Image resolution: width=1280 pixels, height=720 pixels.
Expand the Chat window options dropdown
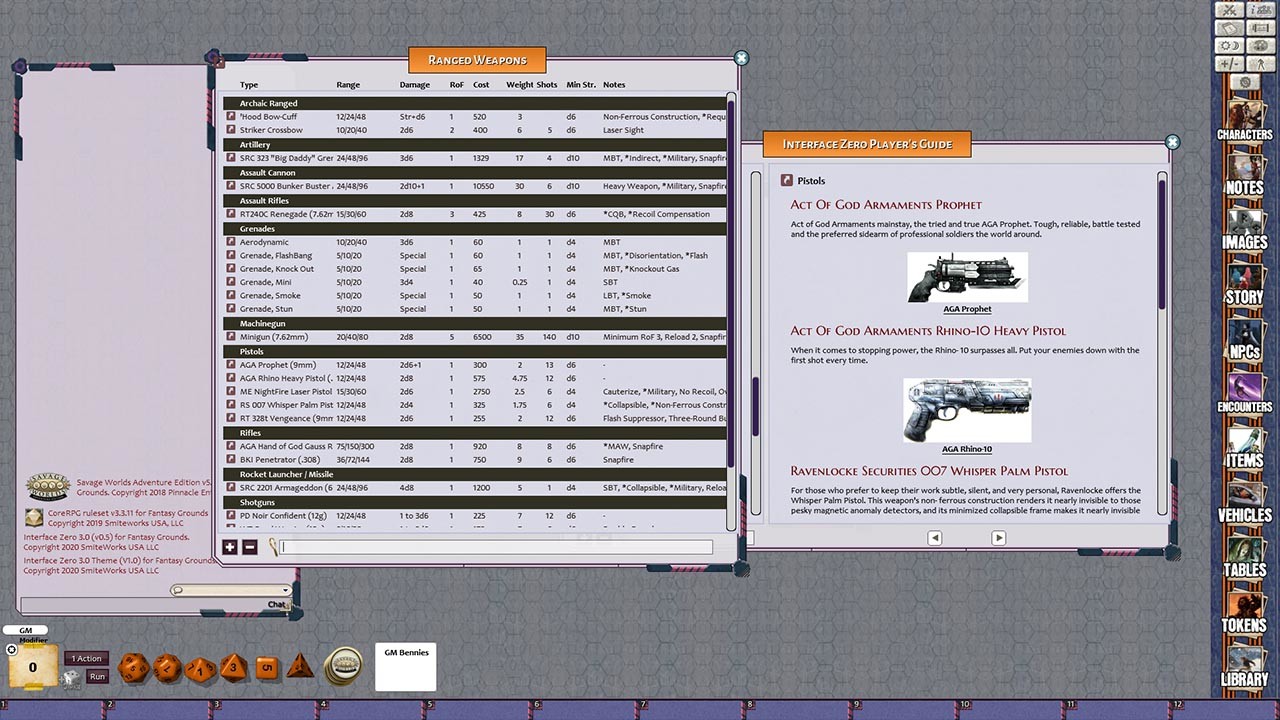tap(284, 590)
